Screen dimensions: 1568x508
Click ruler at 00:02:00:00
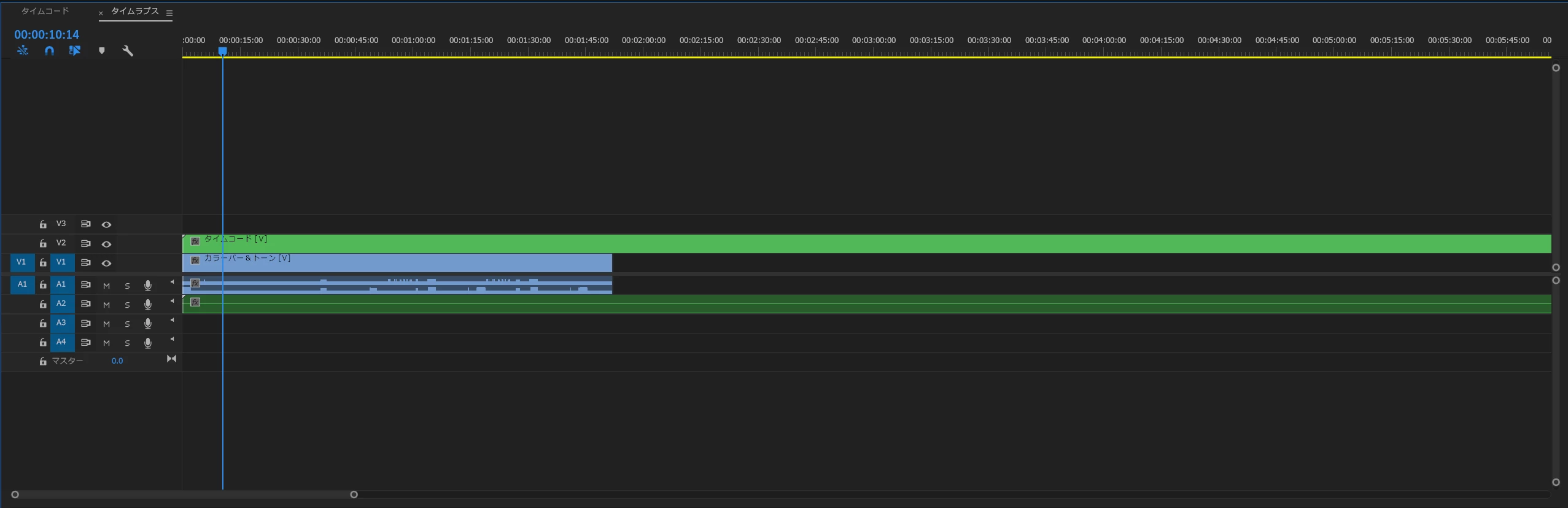pos(643,41)
